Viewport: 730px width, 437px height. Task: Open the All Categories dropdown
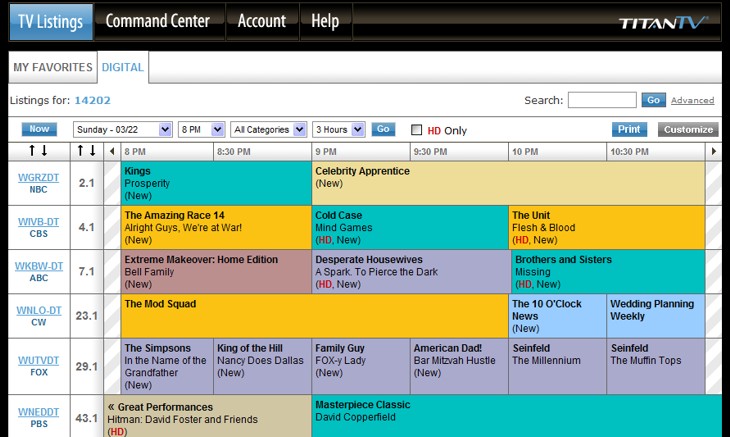(x=268, y=130)
